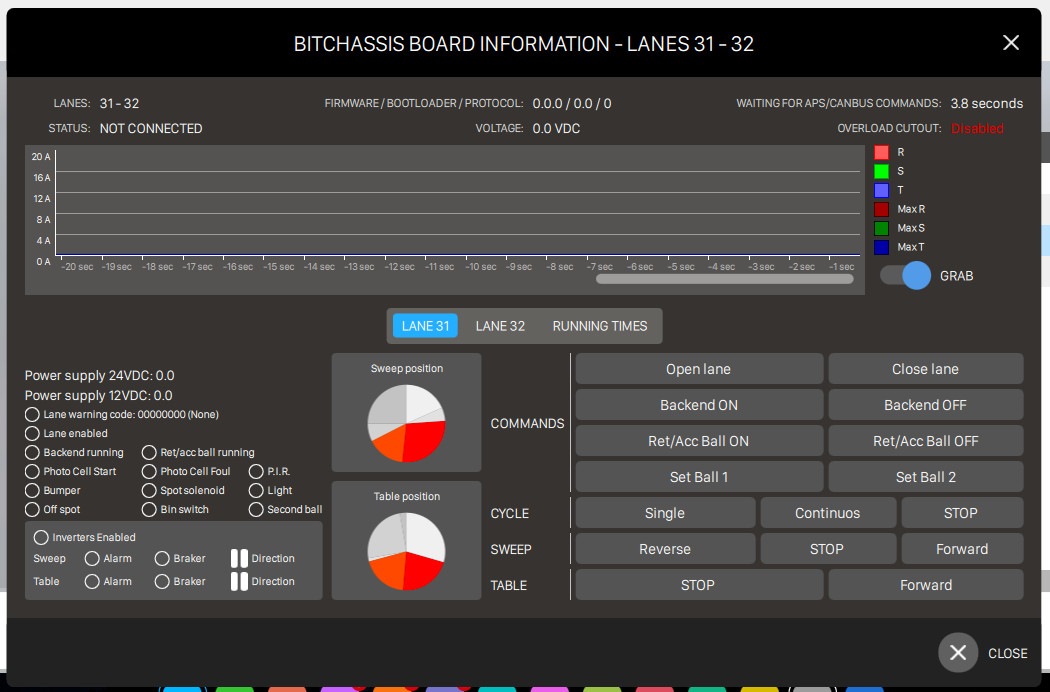Click the Sweep position pie chart

point(406,422)
